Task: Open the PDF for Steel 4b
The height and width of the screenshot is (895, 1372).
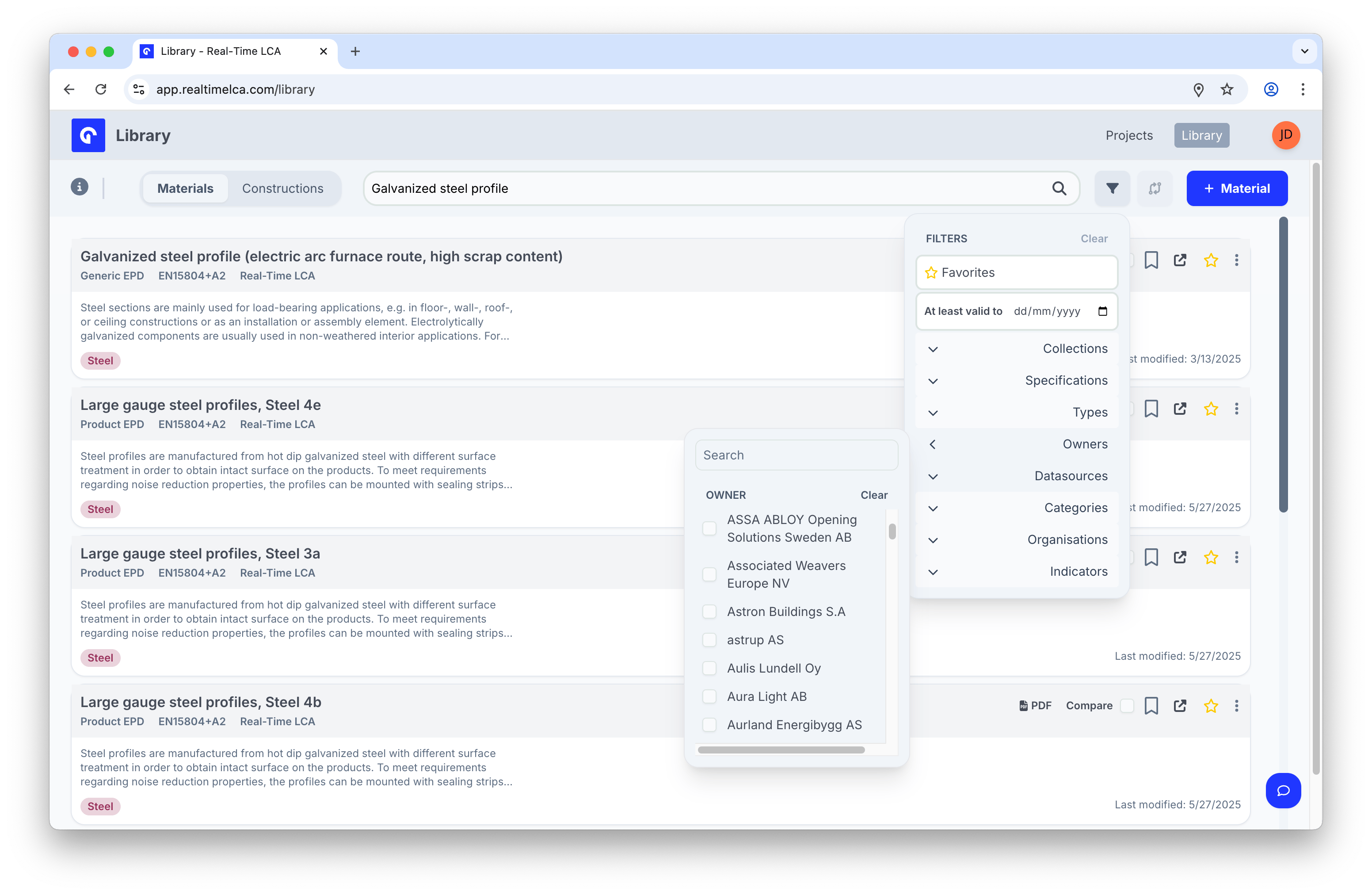Action: tap(1035, 706)
